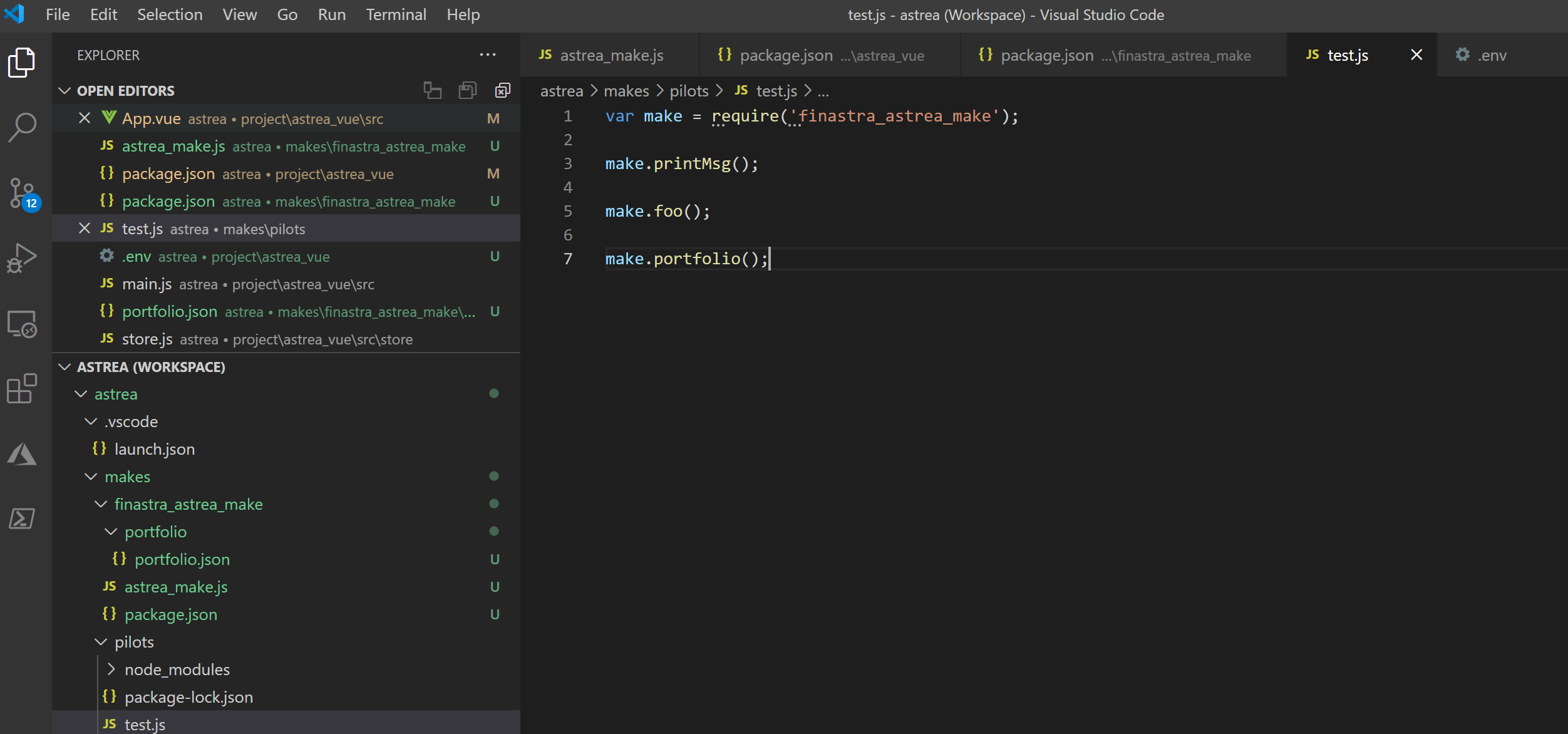1568x734 pixels.
Task: Open the Azure view icon
Action: click(23, 454)
